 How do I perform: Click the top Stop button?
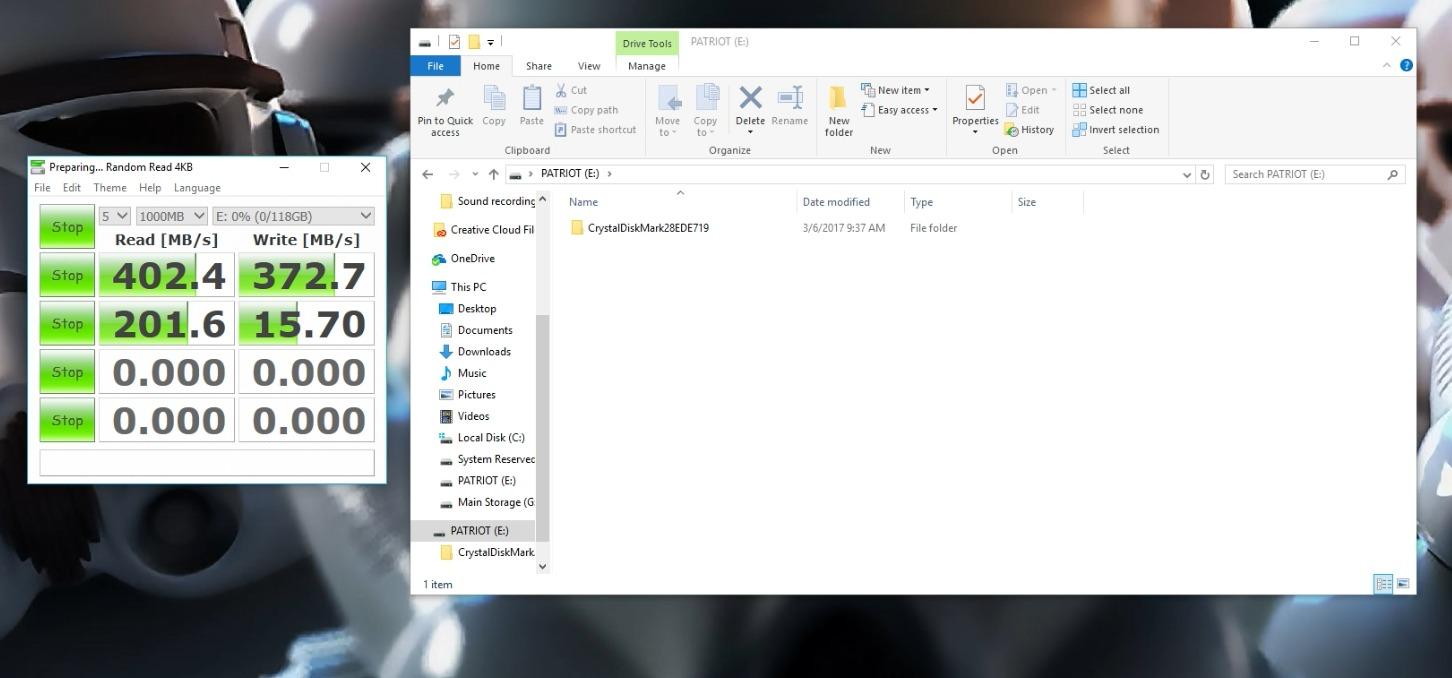coord(67,227)
